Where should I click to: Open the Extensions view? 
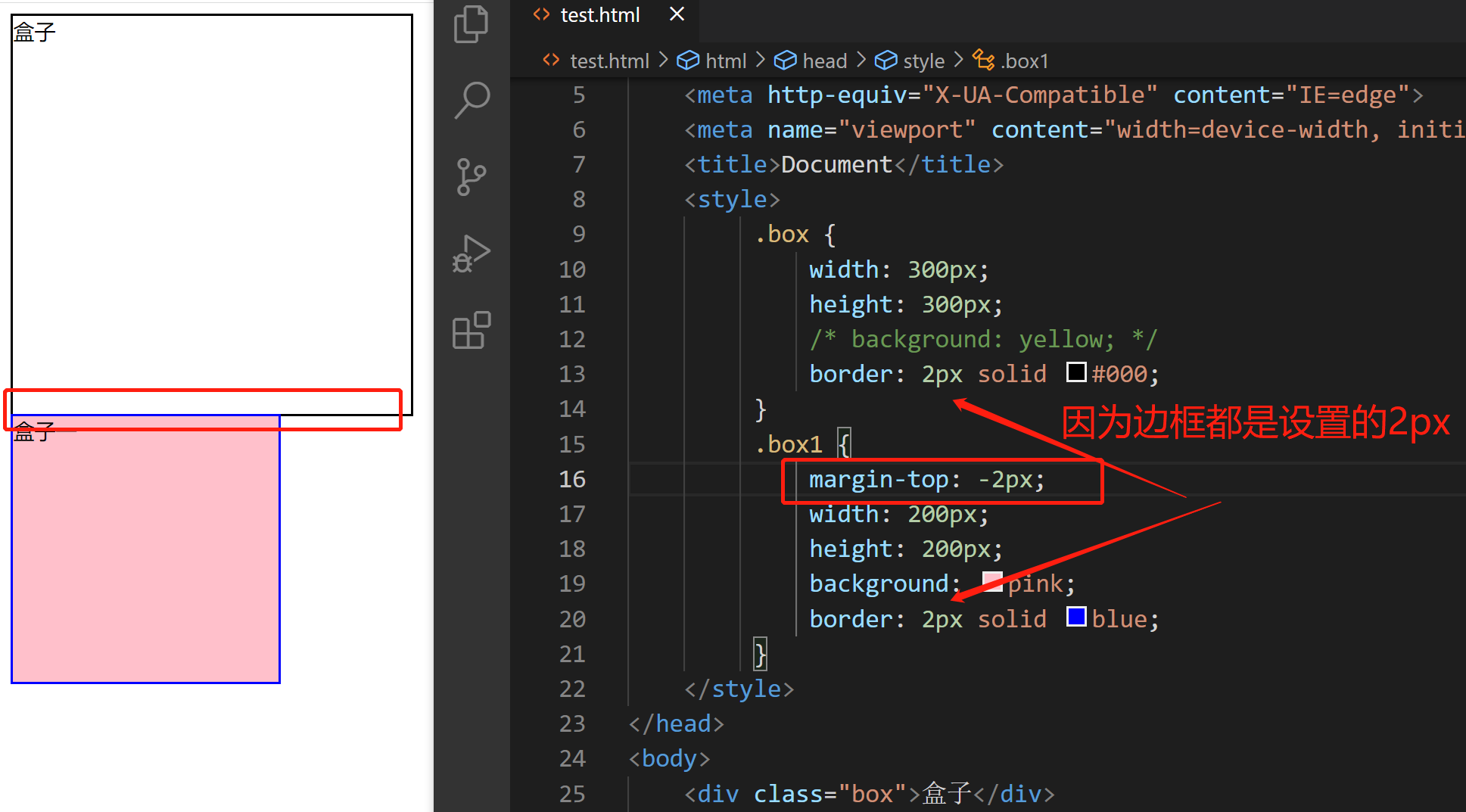pyautogui.click(x=471, y=331)
